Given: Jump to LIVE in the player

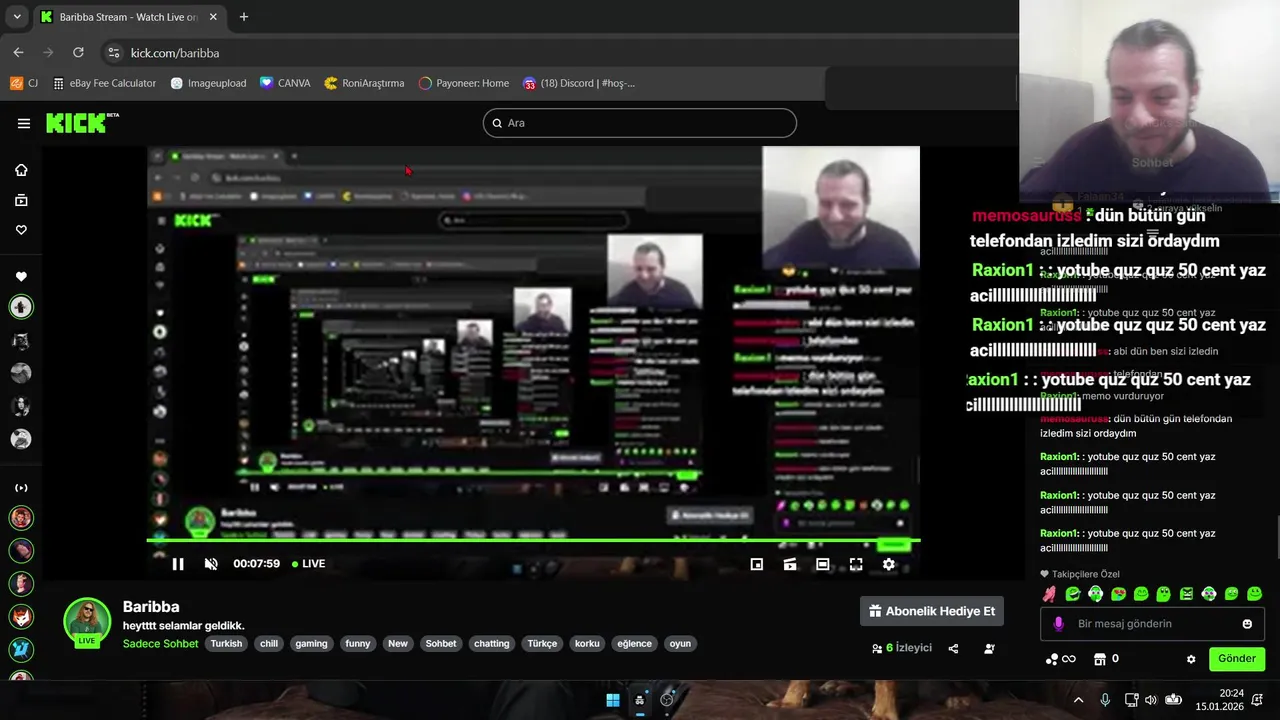Looking at the screenshot, I should point(308,564).
